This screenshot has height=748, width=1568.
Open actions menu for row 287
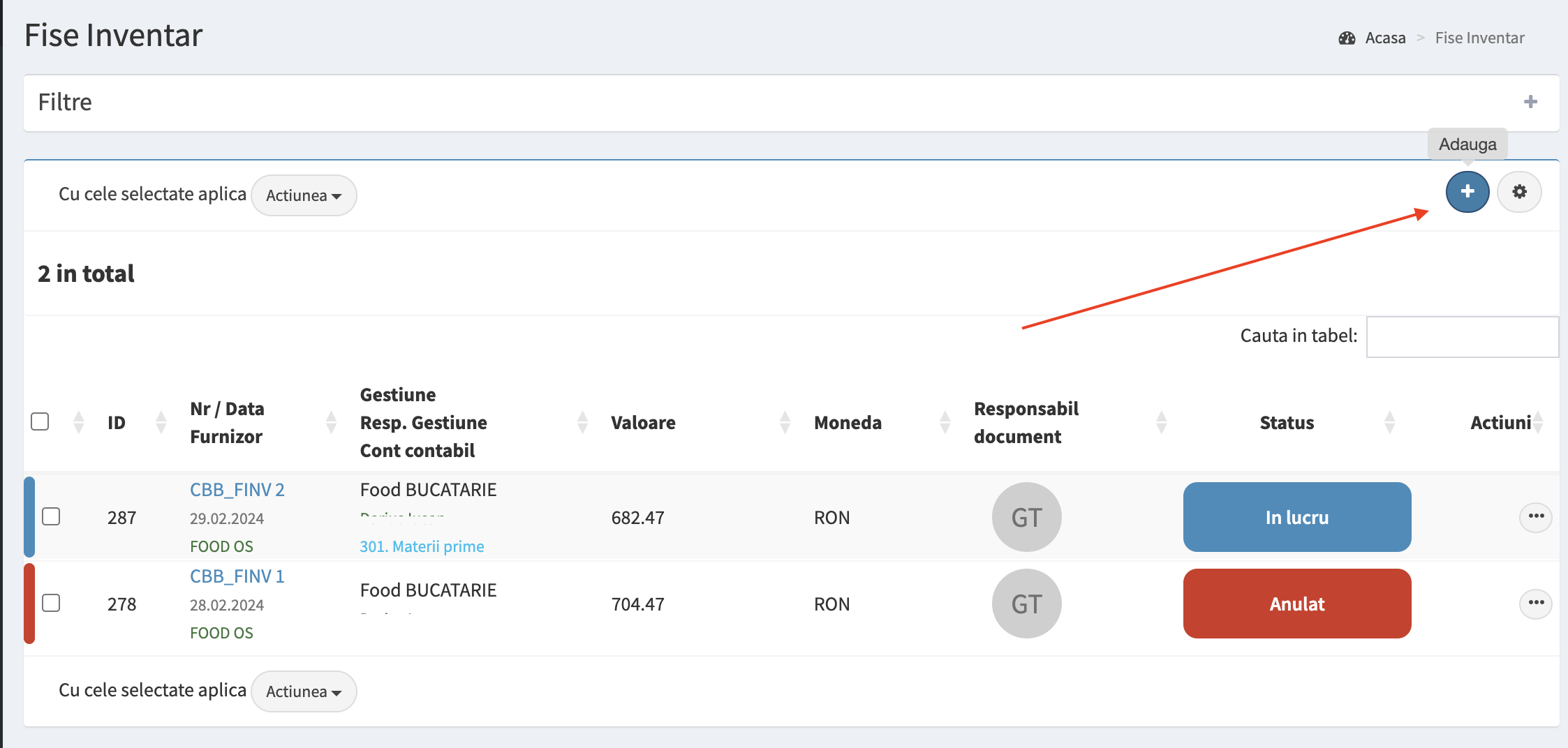click(x=1536, y=517)
